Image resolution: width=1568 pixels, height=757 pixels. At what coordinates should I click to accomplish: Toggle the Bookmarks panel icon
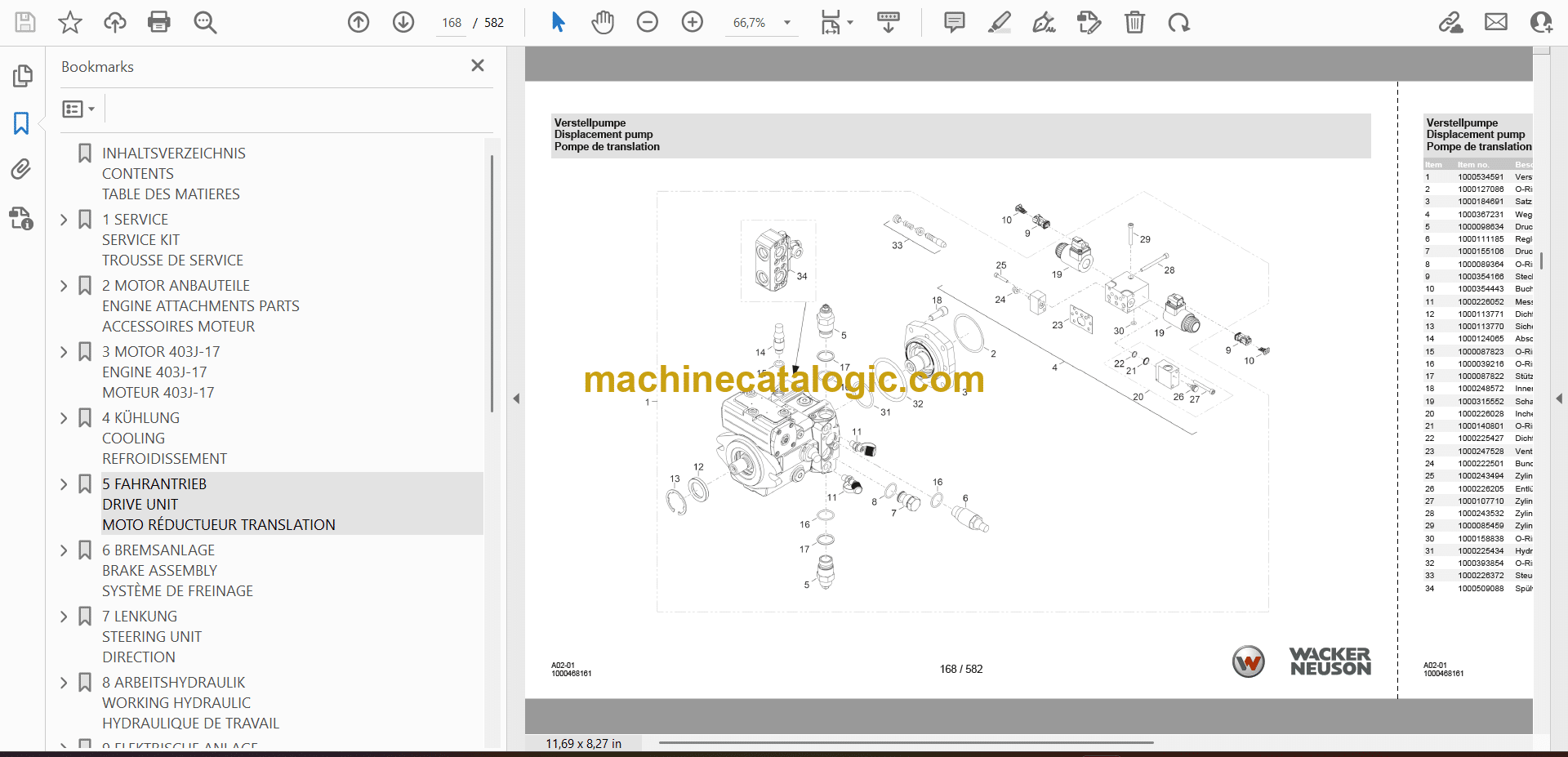[22, 123]
